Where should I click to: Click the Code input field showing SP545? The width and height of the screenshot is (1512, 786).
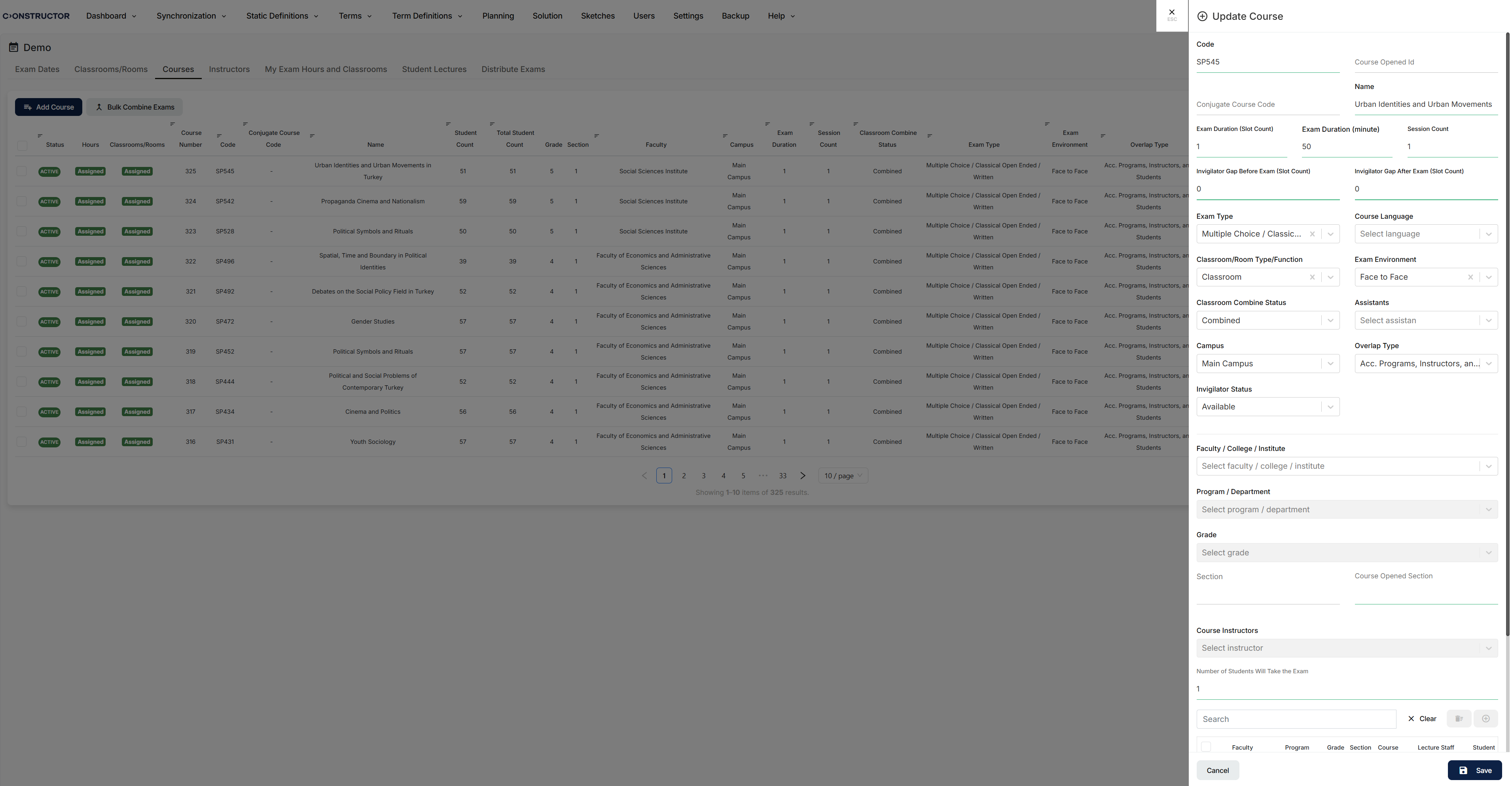[x=1268, y=62]
